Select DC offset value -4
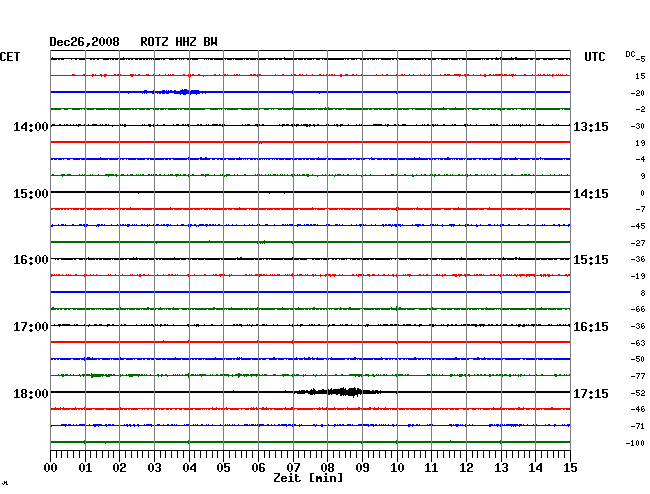Image resolution: width=650 pixels, height=494 pixels. pyautogui.click(x=640, y=159)
